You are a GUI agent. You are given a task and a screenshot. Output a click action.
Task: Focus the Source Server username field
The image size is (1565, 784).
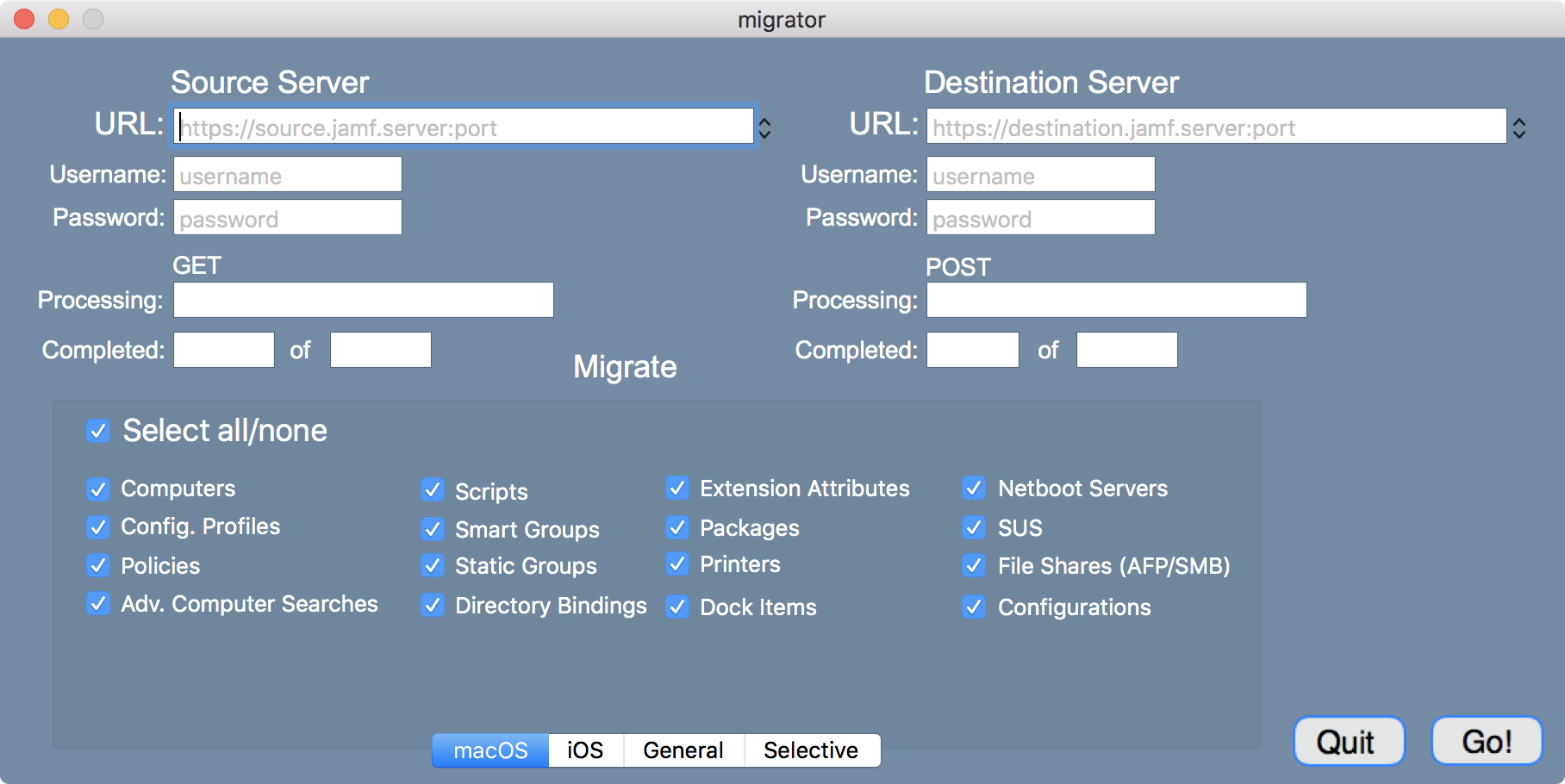tap(288, 175)
